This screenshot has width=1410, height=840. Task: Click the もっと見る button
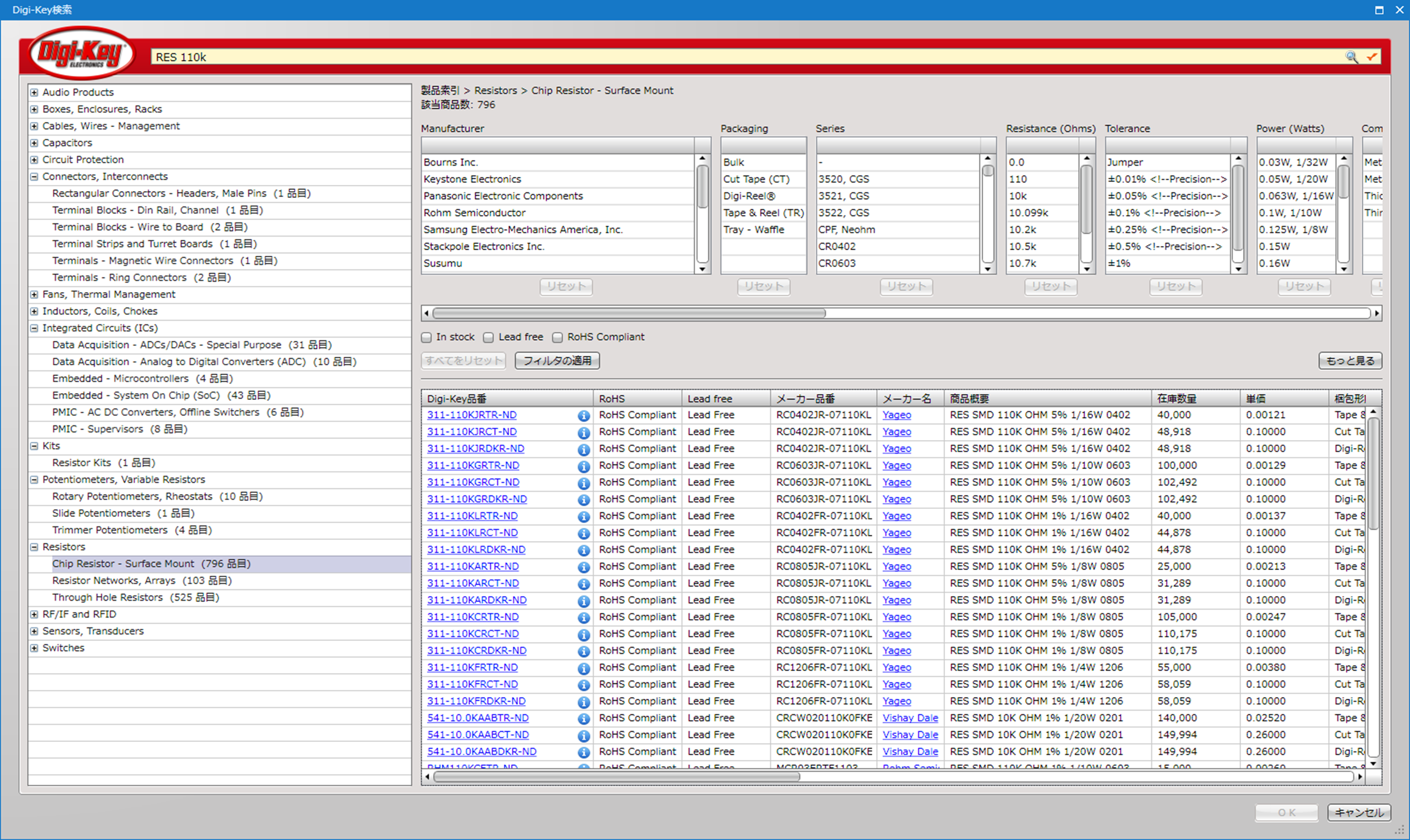[x=1350, y=361]
